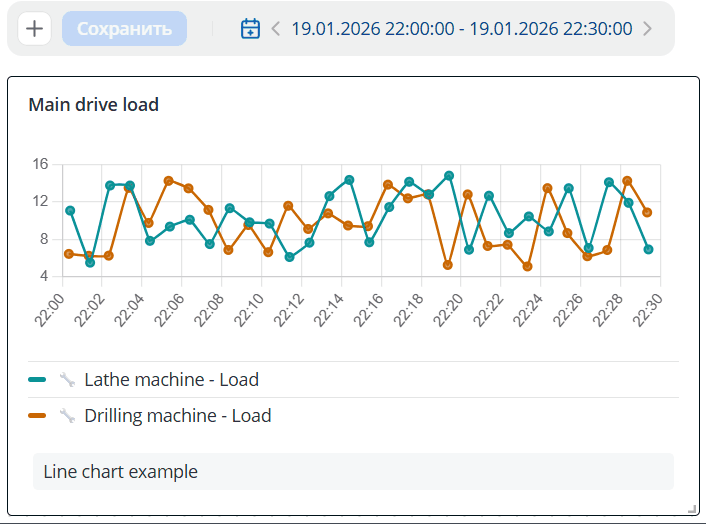Click wrench icon beside Lathe machine

click(x=67, y=380)
